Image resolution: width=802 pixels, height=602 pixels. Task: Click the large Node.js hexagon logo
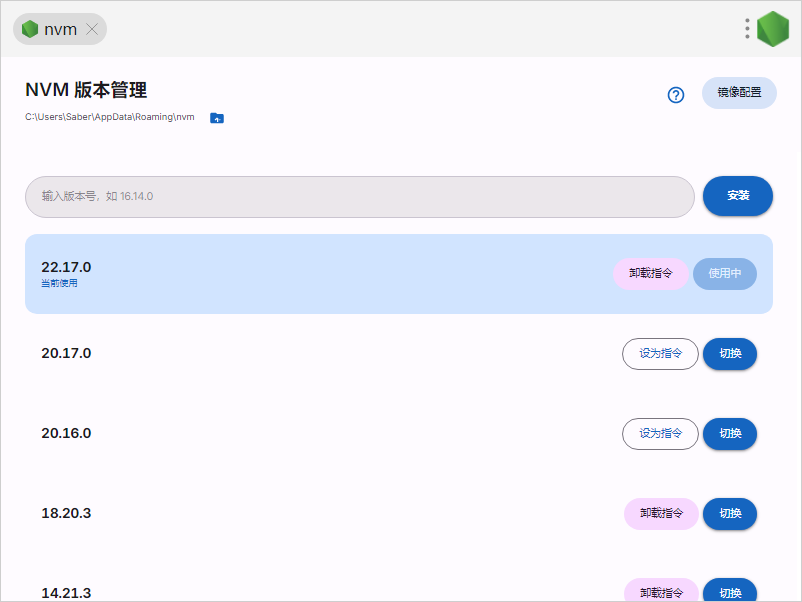773,29
